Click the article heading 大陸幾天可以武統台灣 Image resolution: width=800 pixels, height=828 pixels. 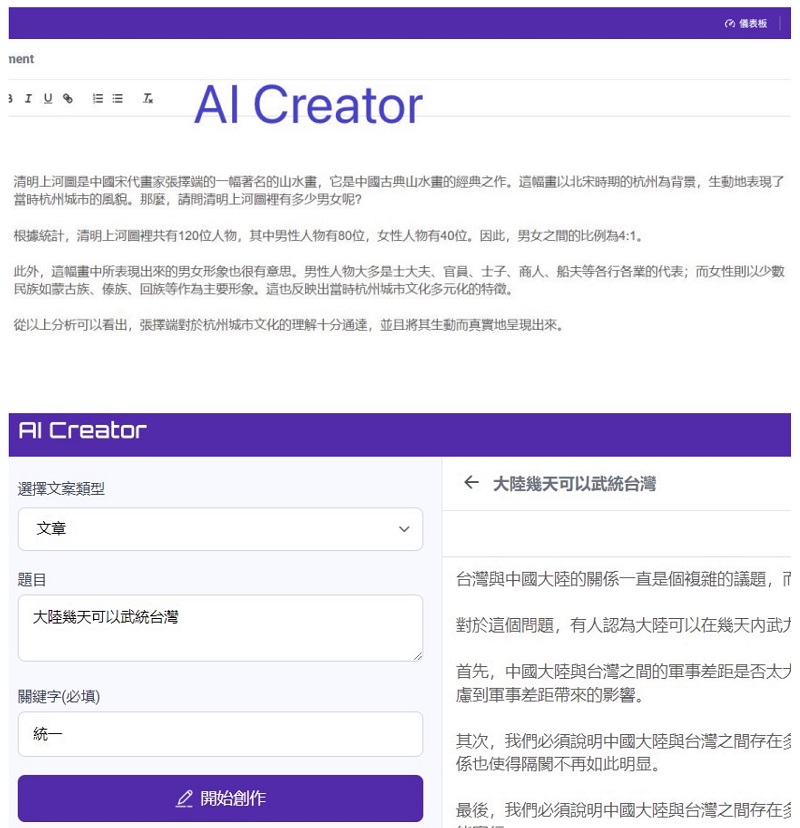[x=574, y=484]
